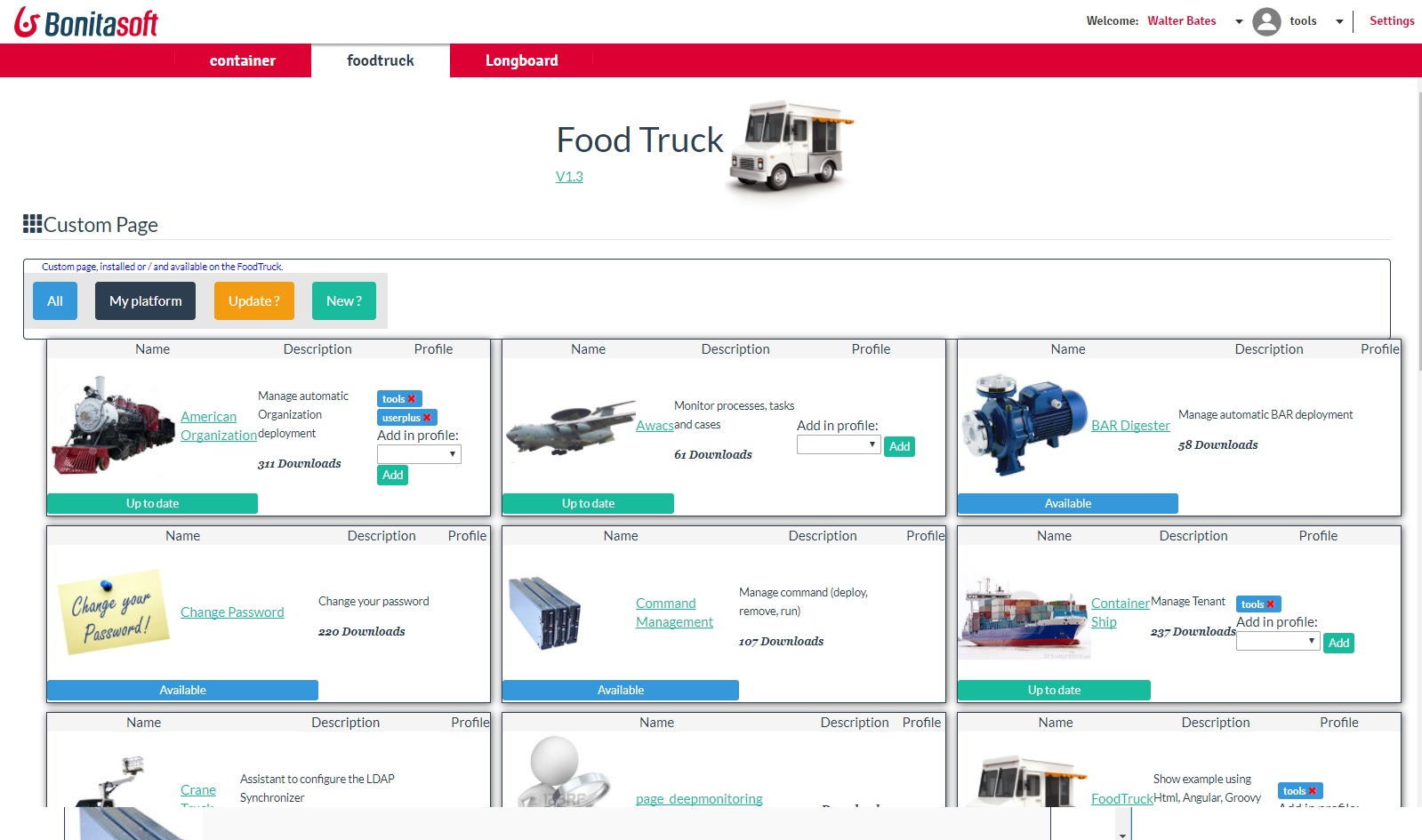Open the American Organization link
The width and height of the screenshot is (1422, 840).
pos(218,426)
